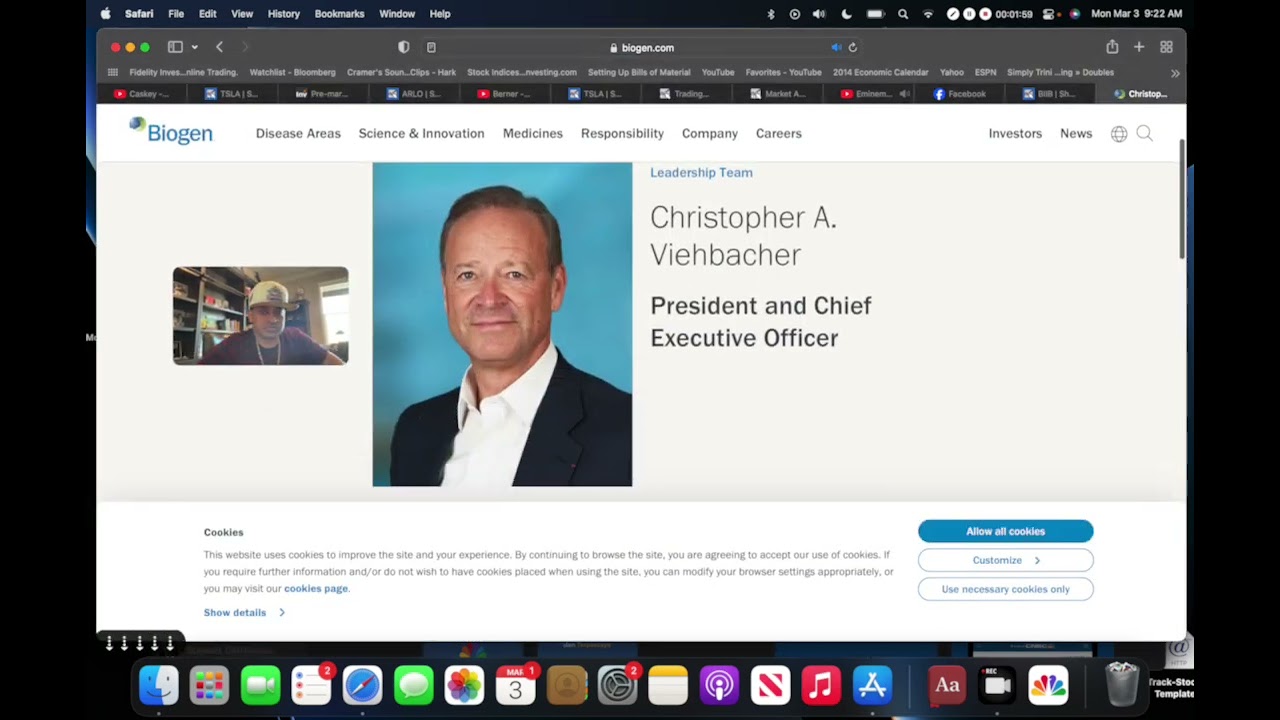Image resolution: width=1280 pixels, height=720 pixels.
Task: Open Careers navigation item
Action: pyautogui.click(x=779, y=133)
